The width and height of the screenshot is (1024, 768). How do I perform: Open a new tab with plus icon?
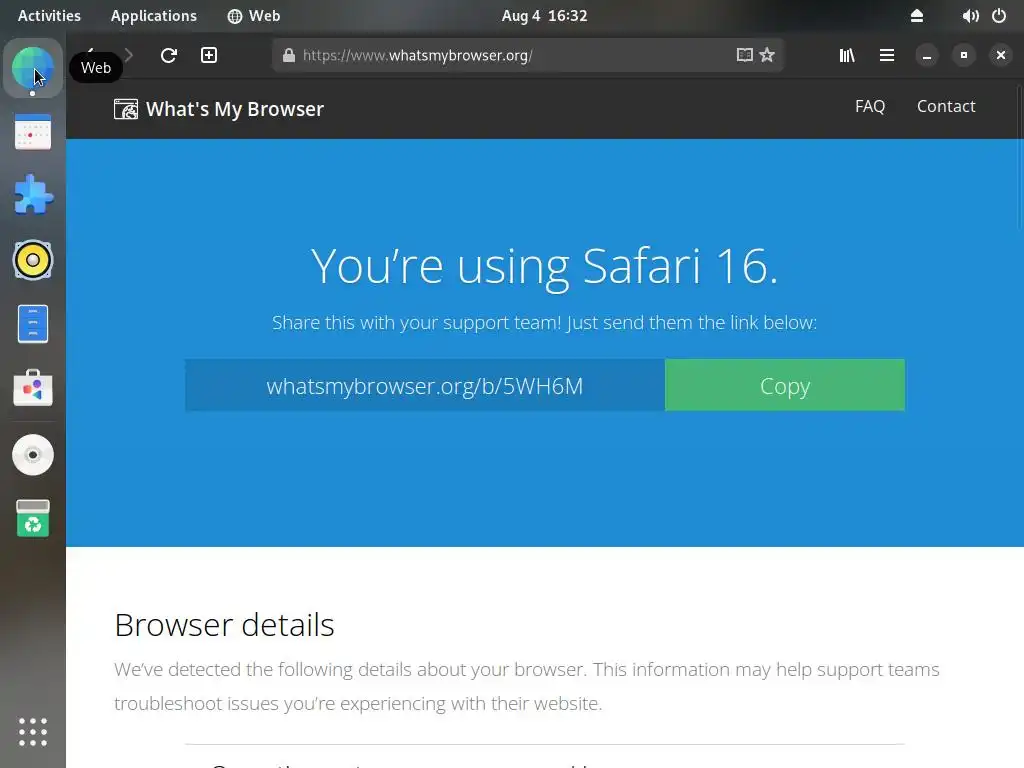(x=209, y=56)
